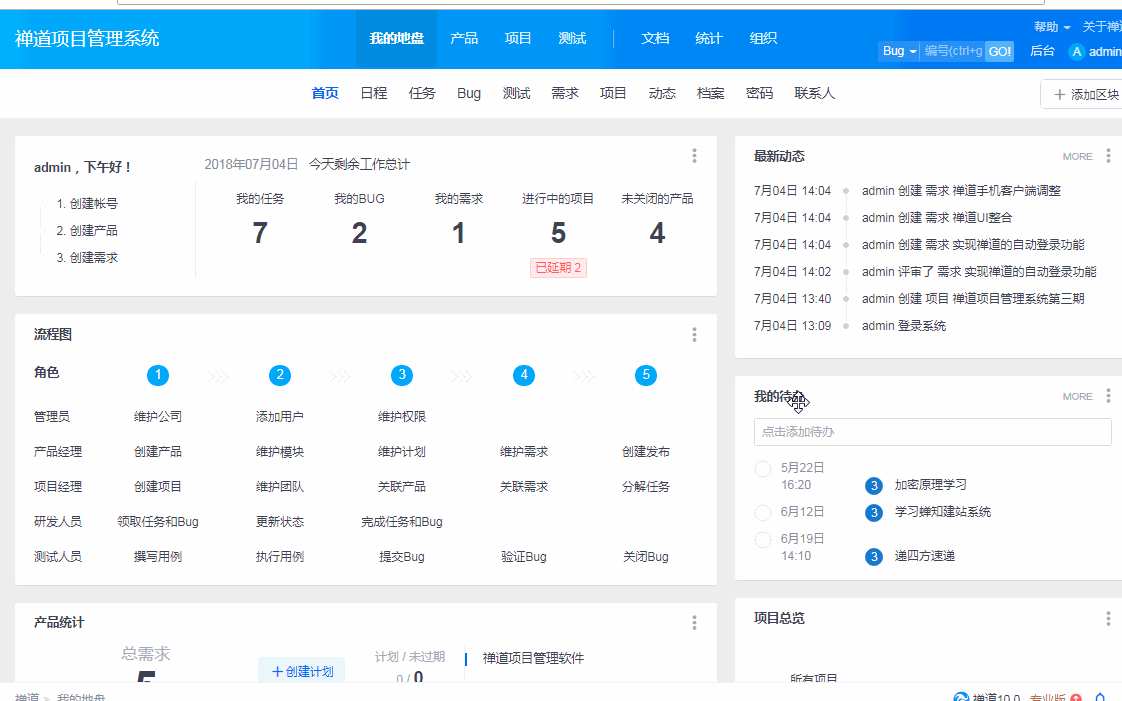Open the 流程图 block three-dot menu

tap(694, 335)
